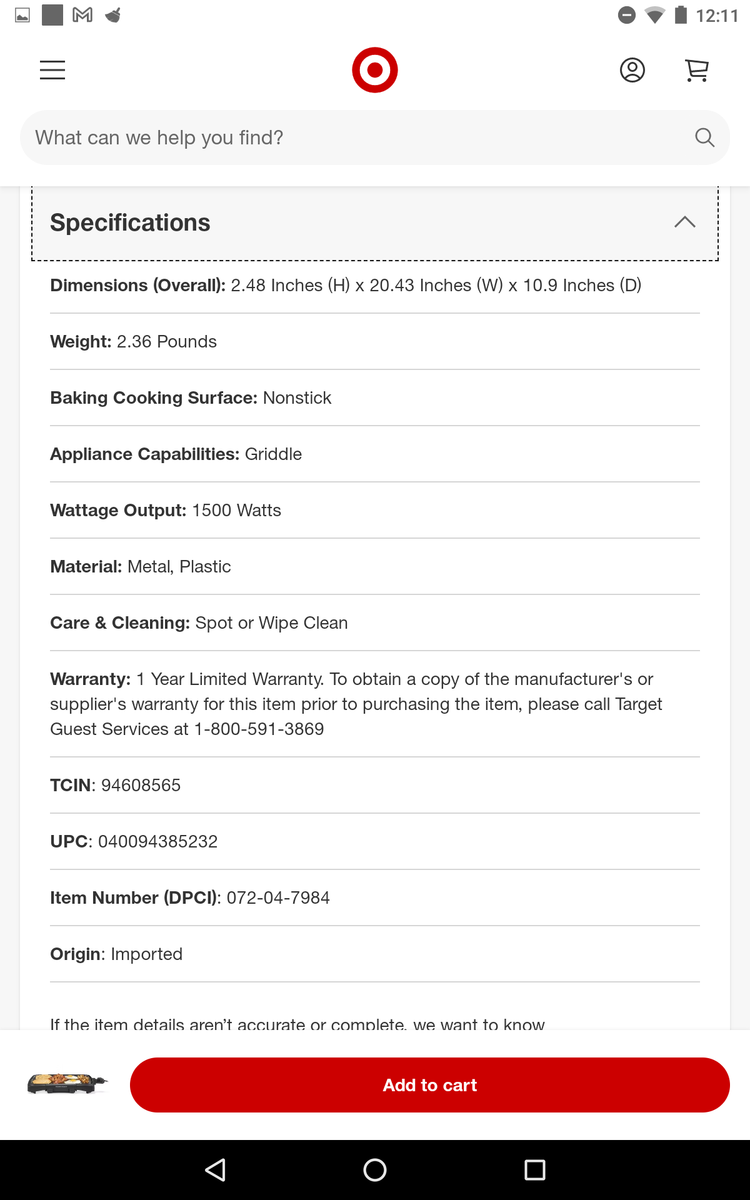
Task: Go back with Android back button
Action: coord(215,1169)
